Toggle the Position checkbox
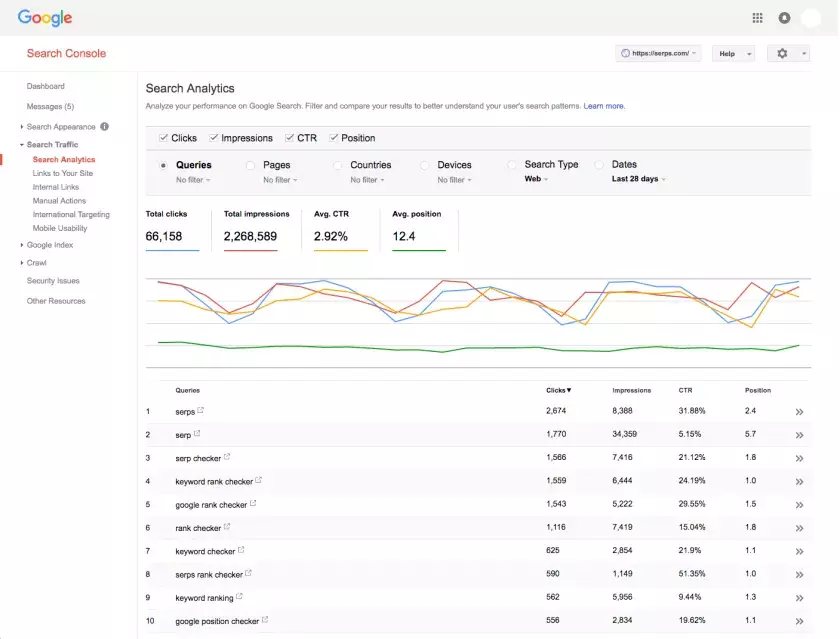 333,138
